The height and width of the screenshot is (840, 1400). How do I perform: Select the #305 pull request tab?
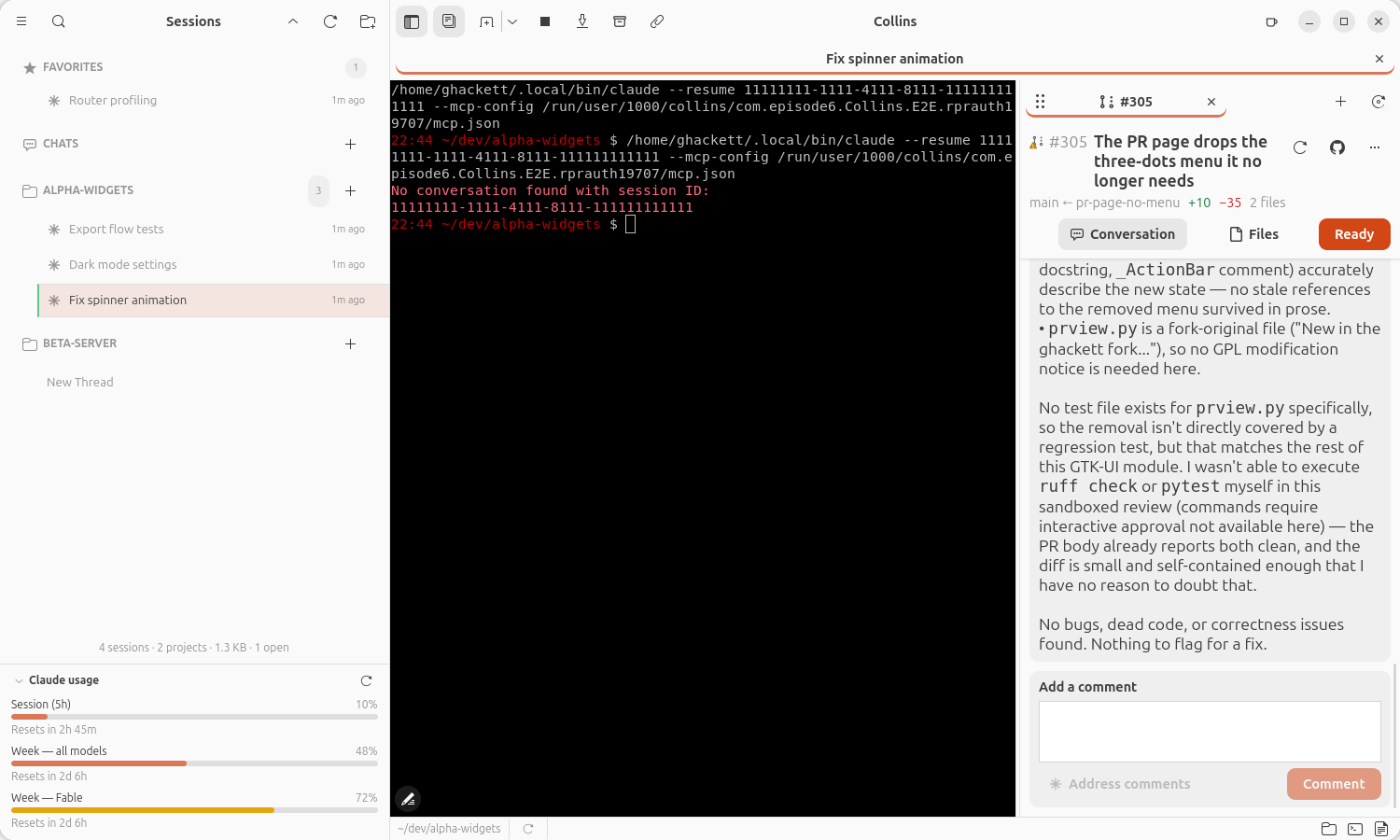point(1127,102)
